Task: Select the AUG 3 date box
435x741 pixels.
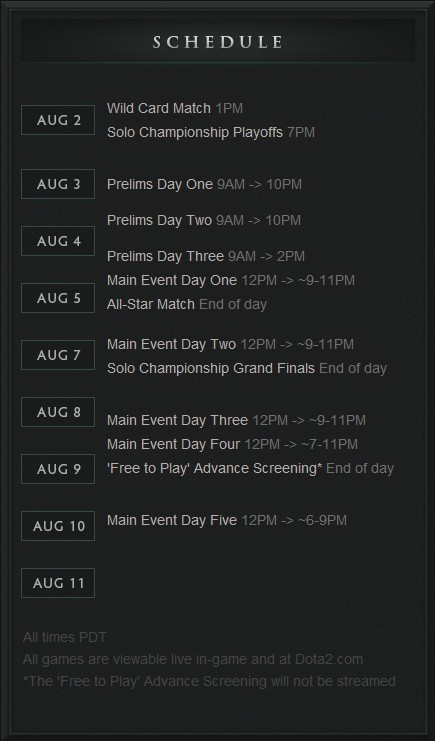Action: [x=58, y=184]
